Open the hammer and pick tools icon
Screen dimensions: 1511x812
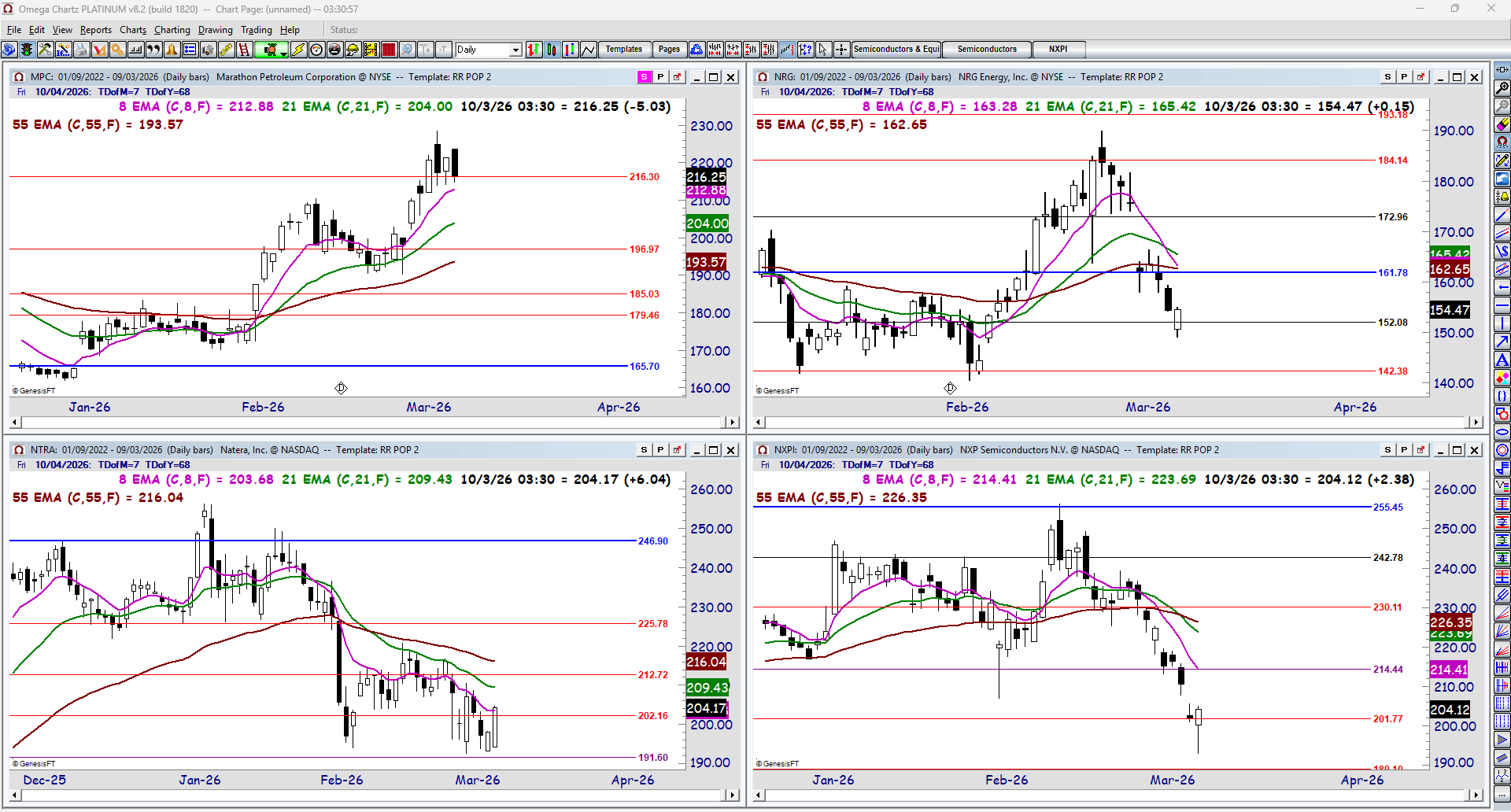click(x=45, y=50)
